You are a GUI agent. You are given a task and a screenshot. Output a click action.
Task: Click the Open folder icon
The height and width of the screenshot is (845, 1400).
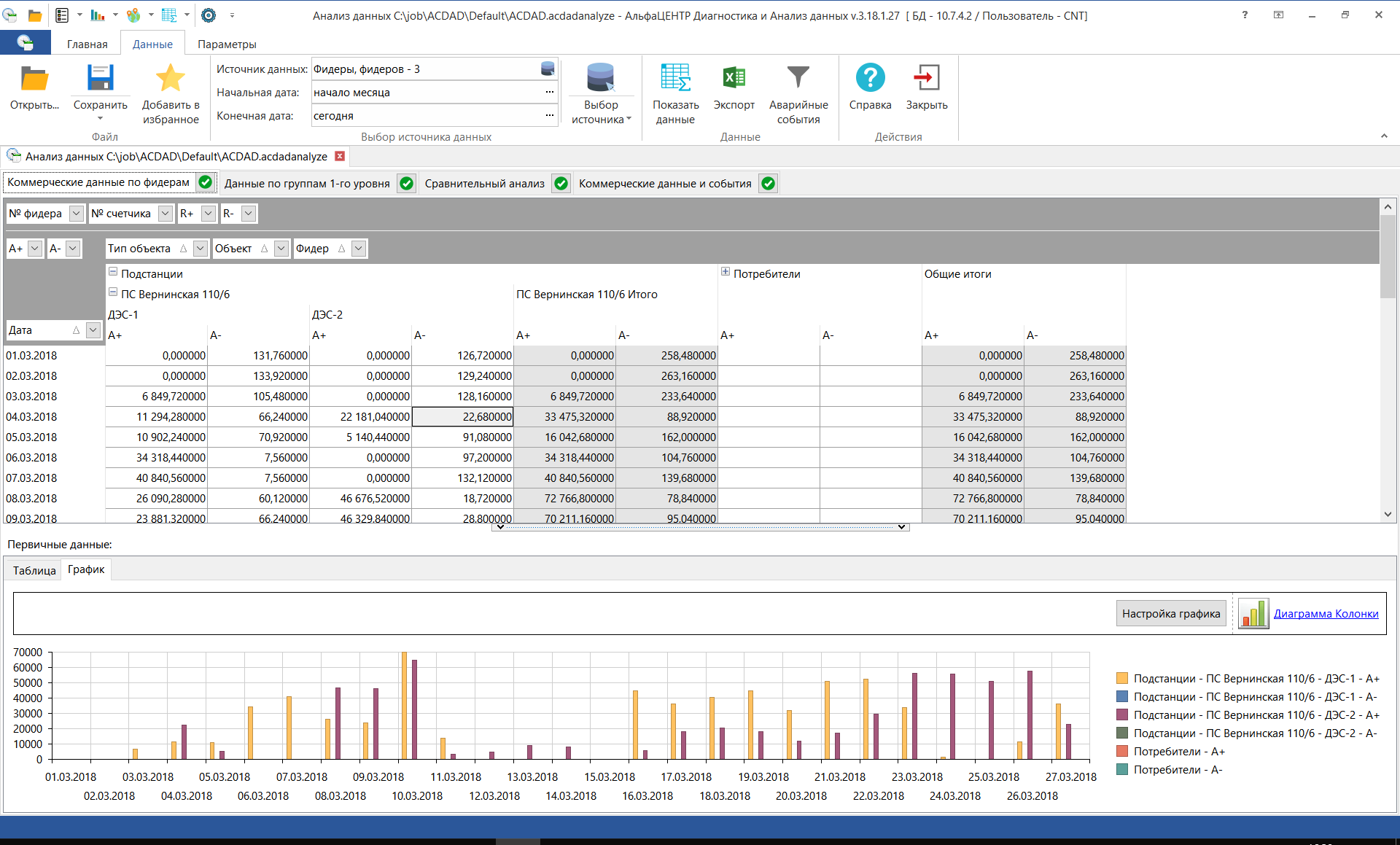34,79
